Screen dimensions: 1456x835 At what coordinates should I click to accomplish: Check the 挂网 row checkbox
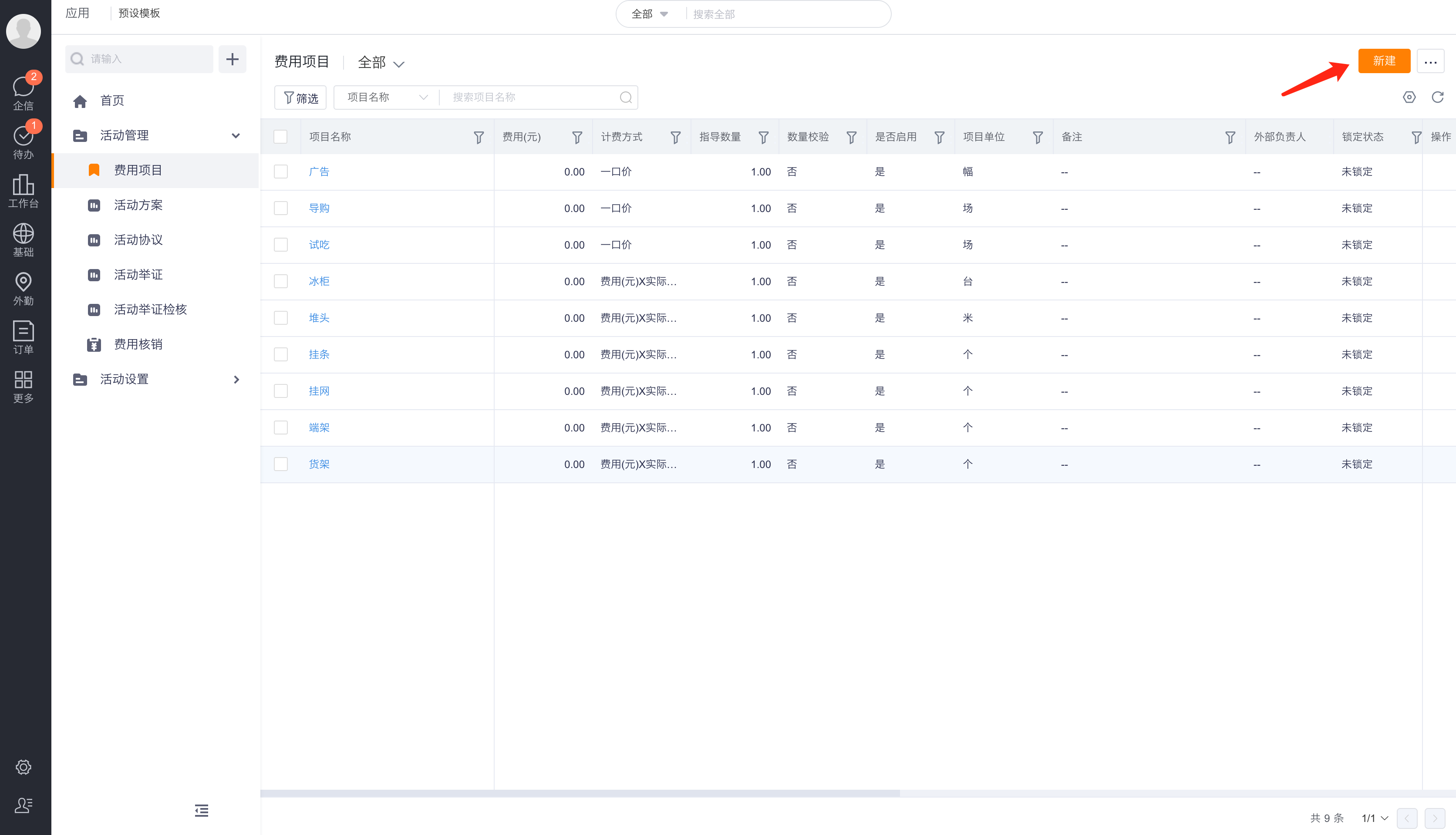280,391
